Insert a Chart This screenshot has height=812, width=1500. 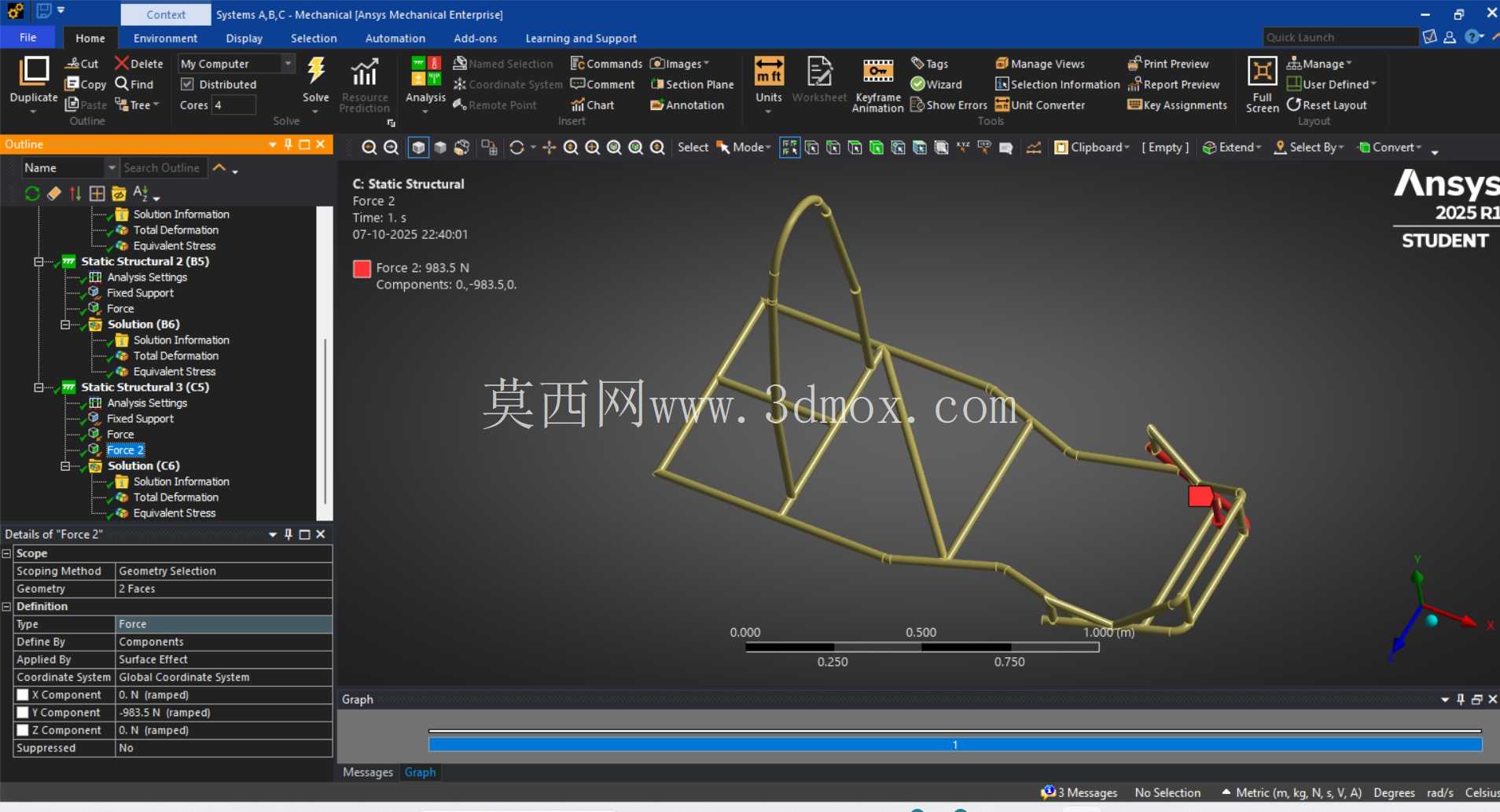point(593,105)
